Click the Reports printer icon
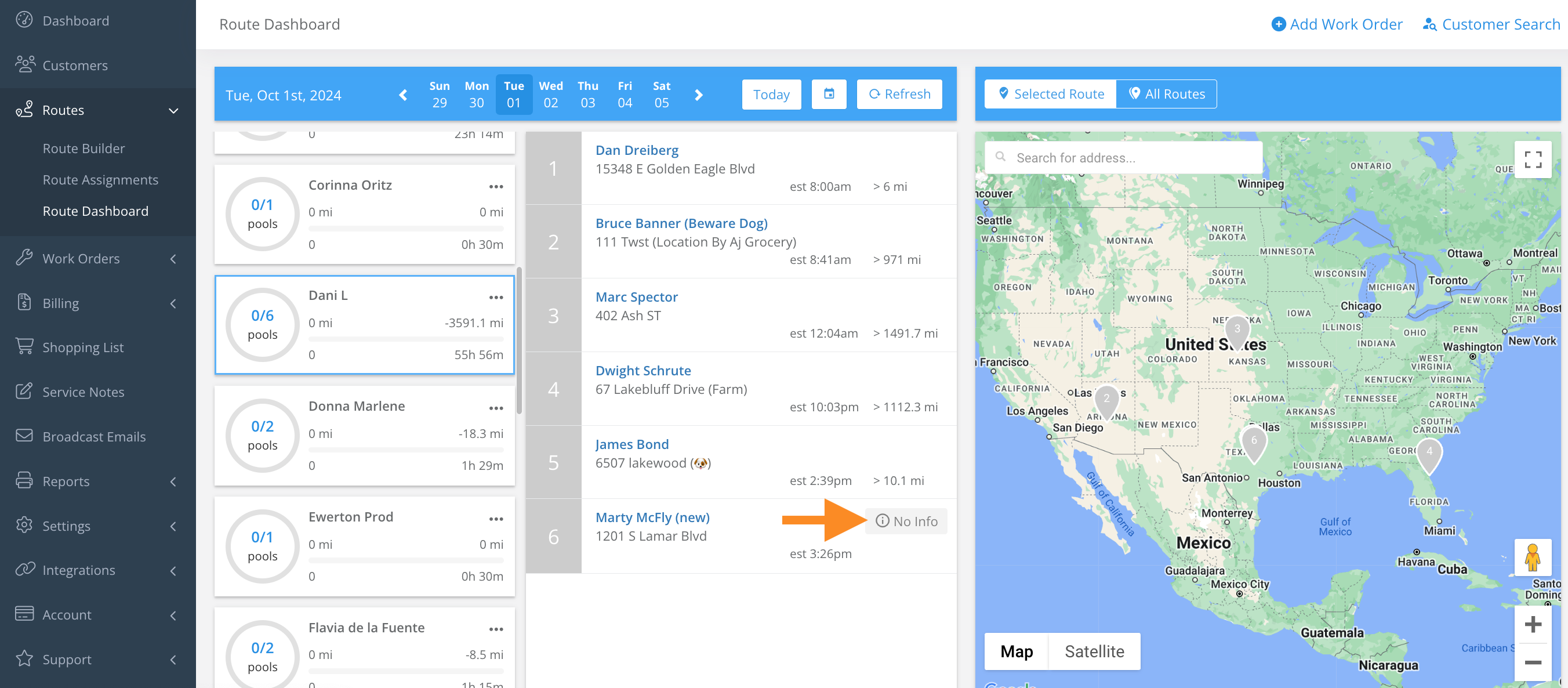The width and height of the screenshot is (1568, 688). [x=24, y=480]
